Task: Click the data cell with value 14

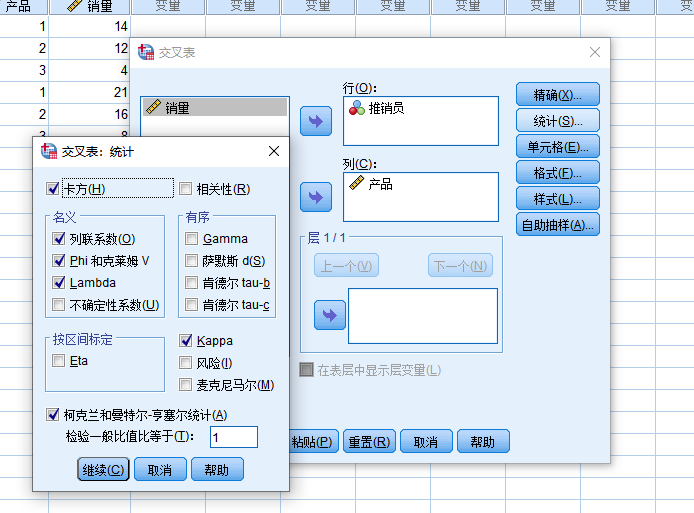Action: pyautogui.click(x=89, y=26)
